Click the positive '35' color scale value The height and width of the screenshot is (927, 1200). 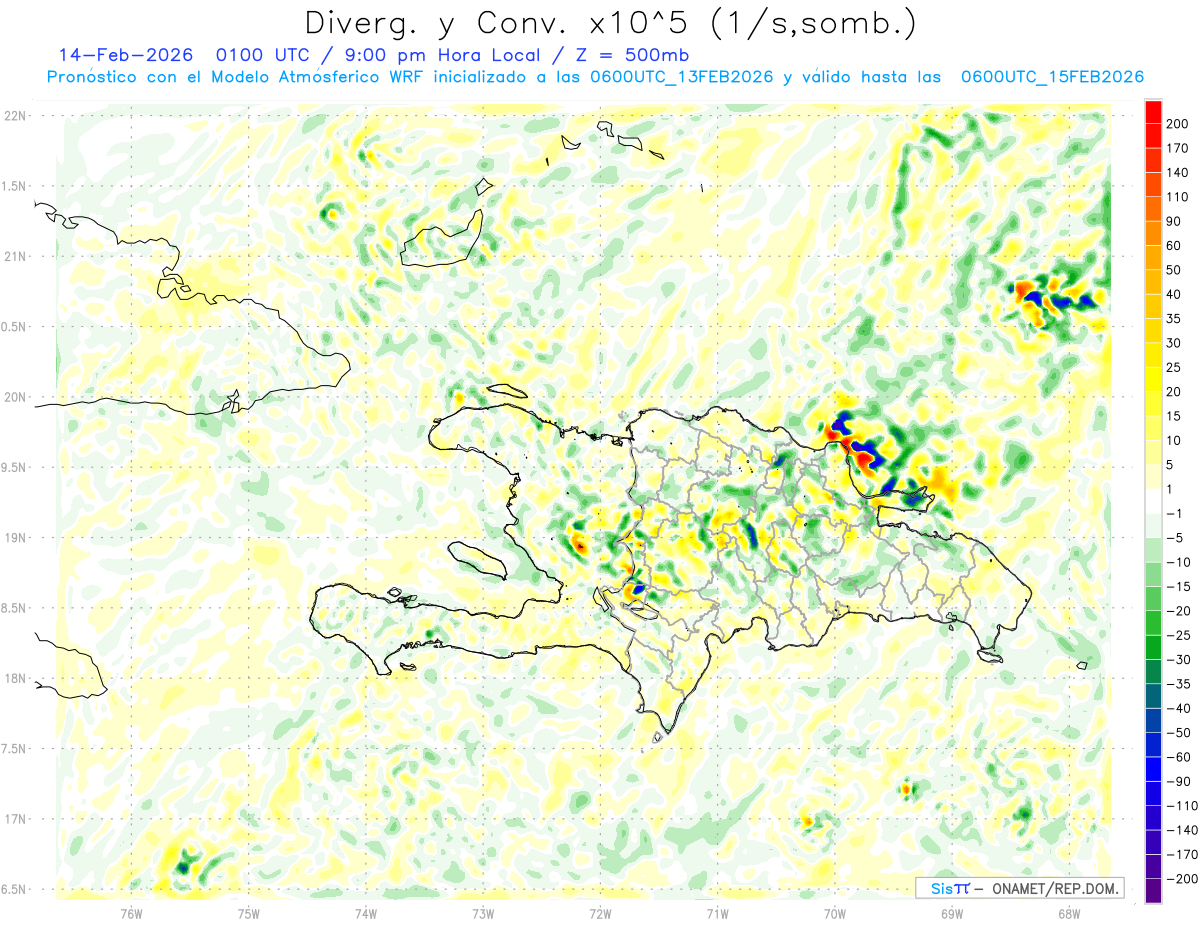[x=1174, y=319]
